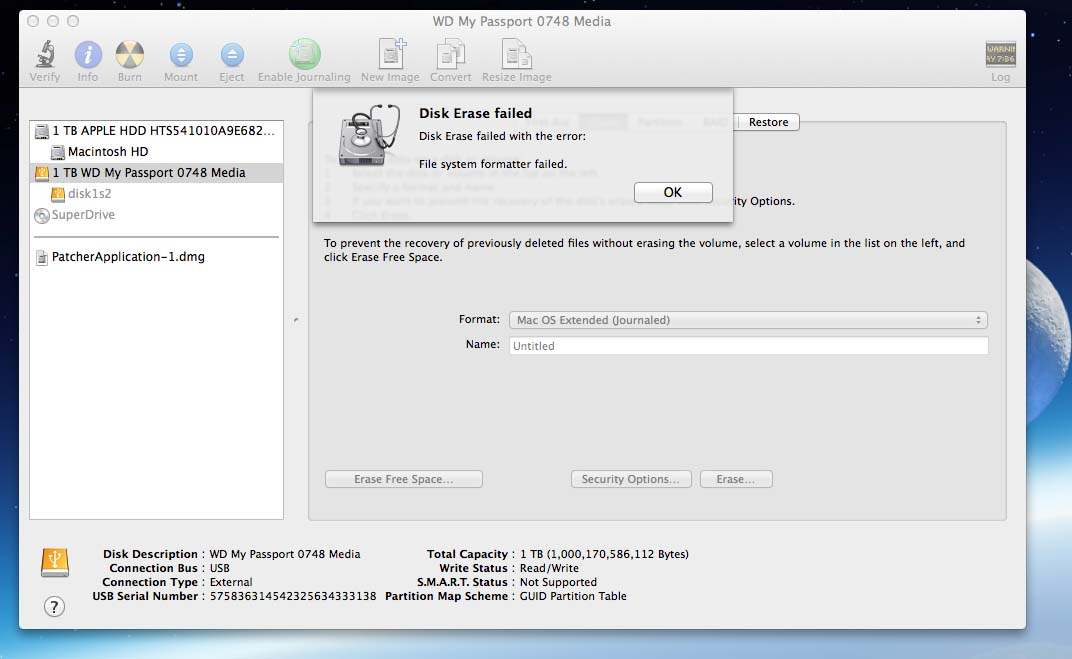Image resolution: width=1072 pixels, height=659 pixels.
Task: Select 1 TB APPLE HDD drive
Action: pos(157,131)
